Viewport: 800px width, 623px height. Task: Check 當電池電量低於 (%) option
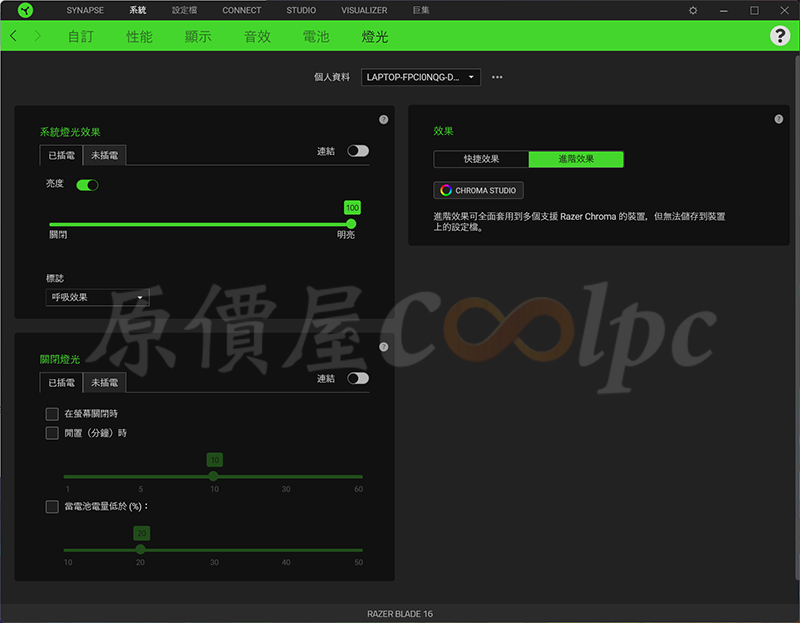tap(52, 507)
